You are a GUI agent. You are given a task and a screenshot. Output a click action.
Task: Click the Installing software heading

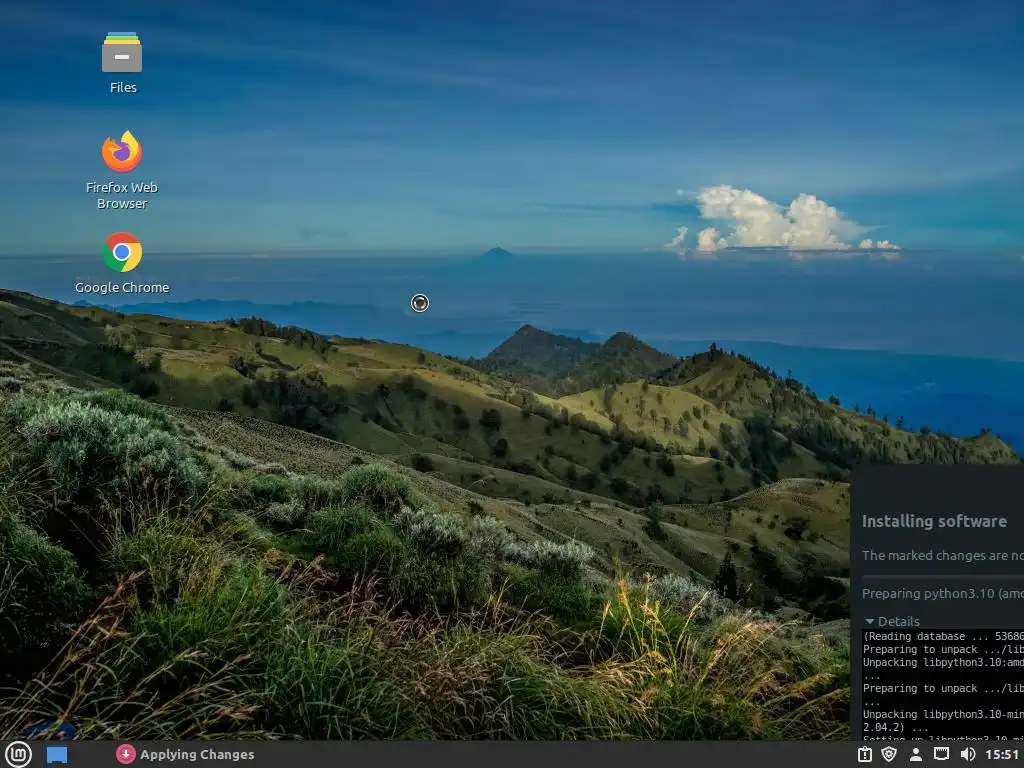934,521
